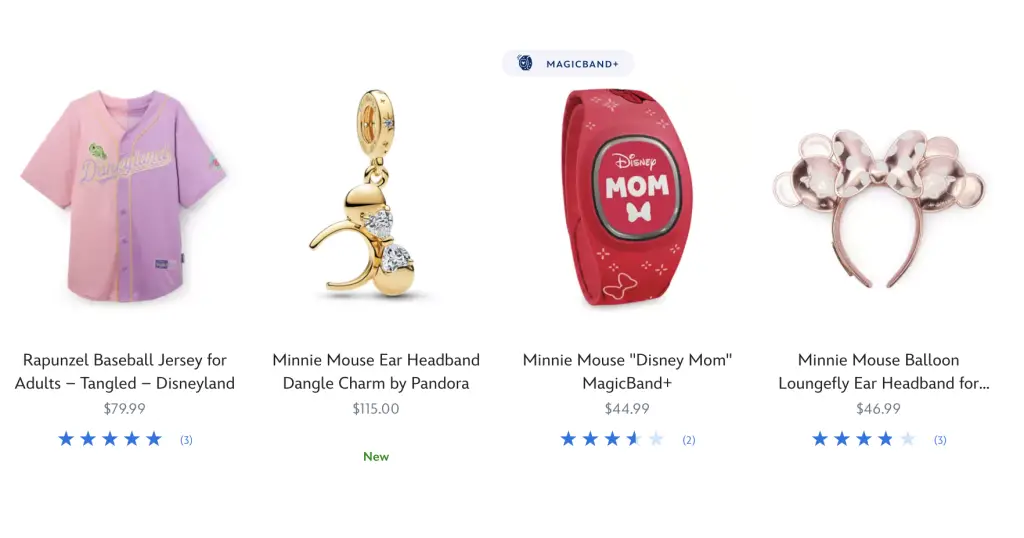
Task: Click the four-star rating under Loungefly headband
Action: [x=863, y=439]
